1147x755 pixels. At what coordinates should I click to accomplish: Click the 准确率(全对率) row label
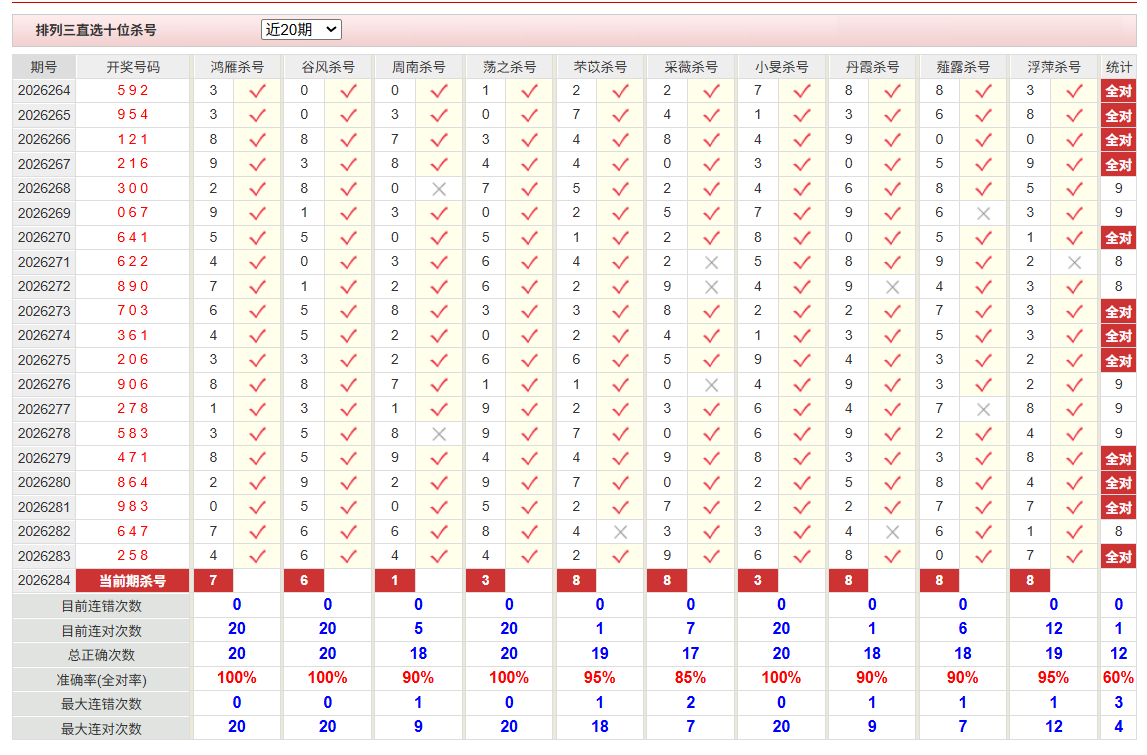[x=102, y=680]
